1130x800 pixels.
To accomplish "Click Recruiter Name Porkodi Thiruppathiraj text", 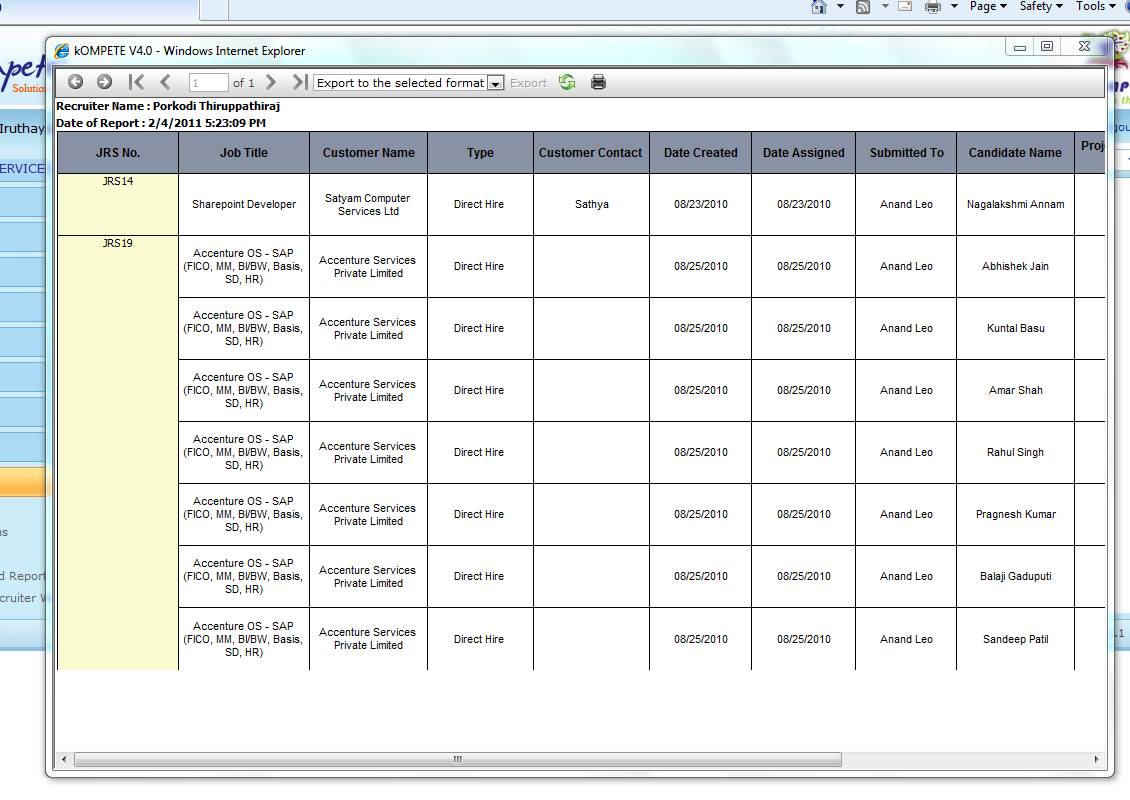I will pyautogui.click(x=168, y=106).
